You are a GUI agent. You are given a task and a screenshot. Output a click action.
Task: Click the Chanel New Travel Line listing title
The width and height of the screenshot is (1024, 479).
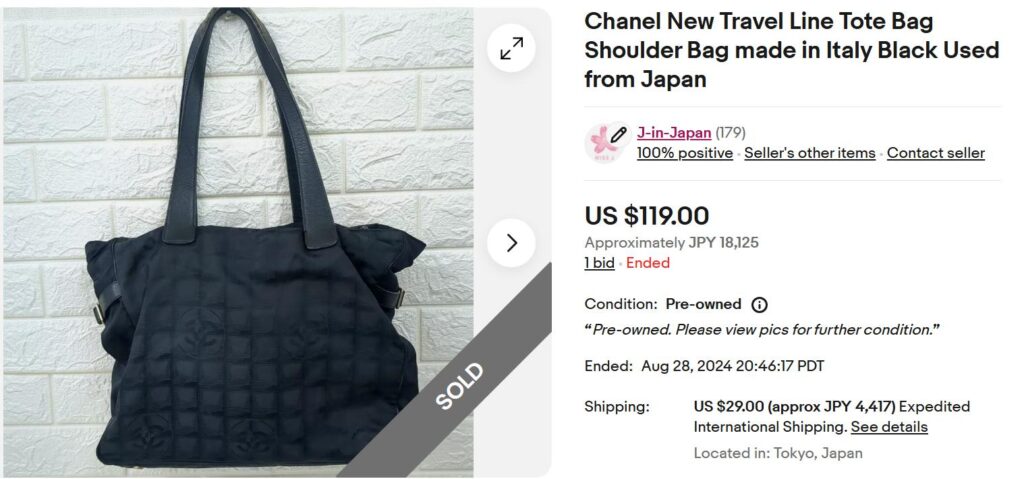tap(792, 50)
